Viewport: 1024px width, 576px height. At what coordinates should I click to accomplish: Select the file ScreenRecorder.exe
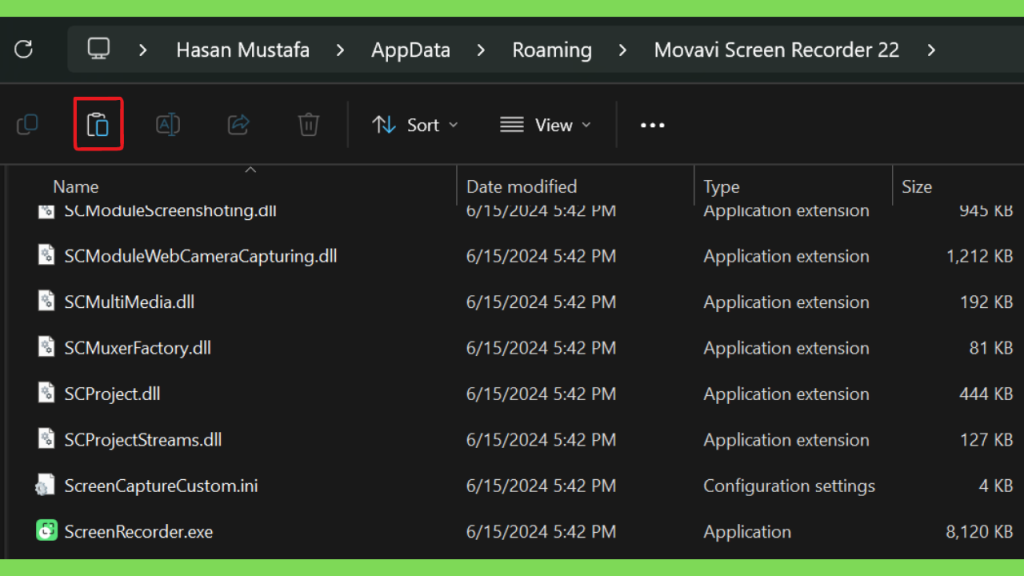(138, 532)
